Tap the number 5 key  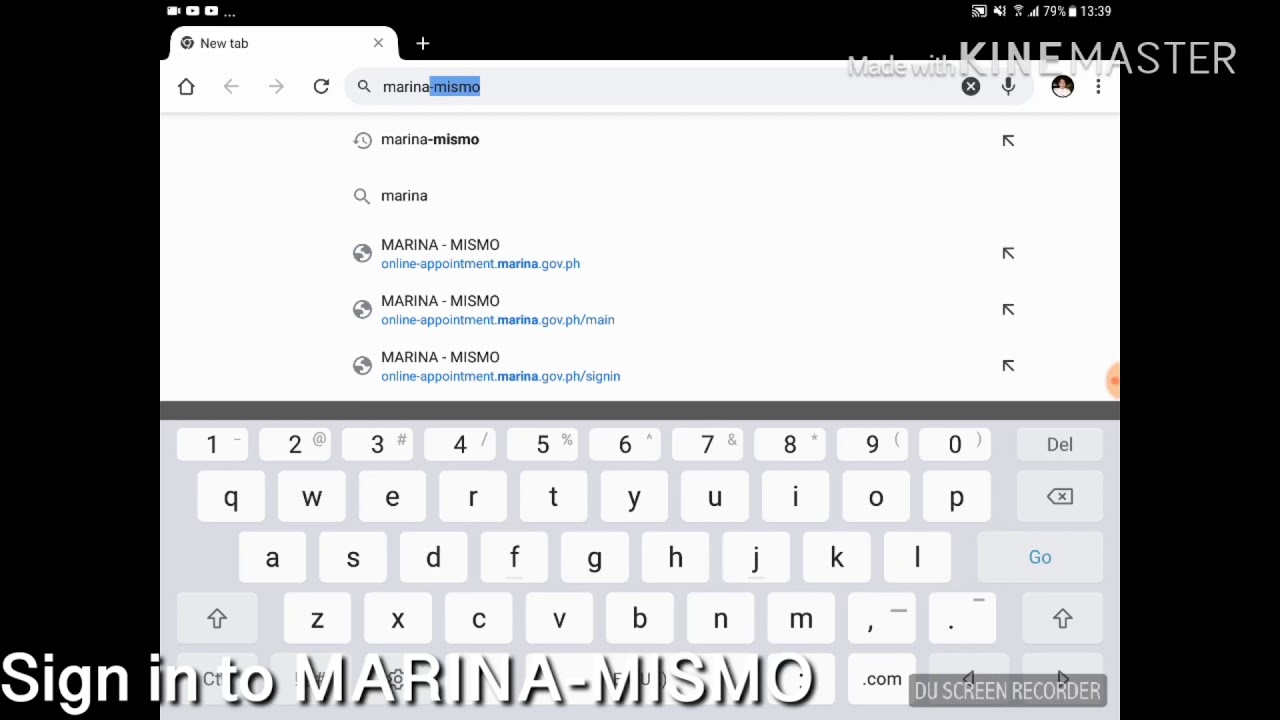tap(543, 444)
